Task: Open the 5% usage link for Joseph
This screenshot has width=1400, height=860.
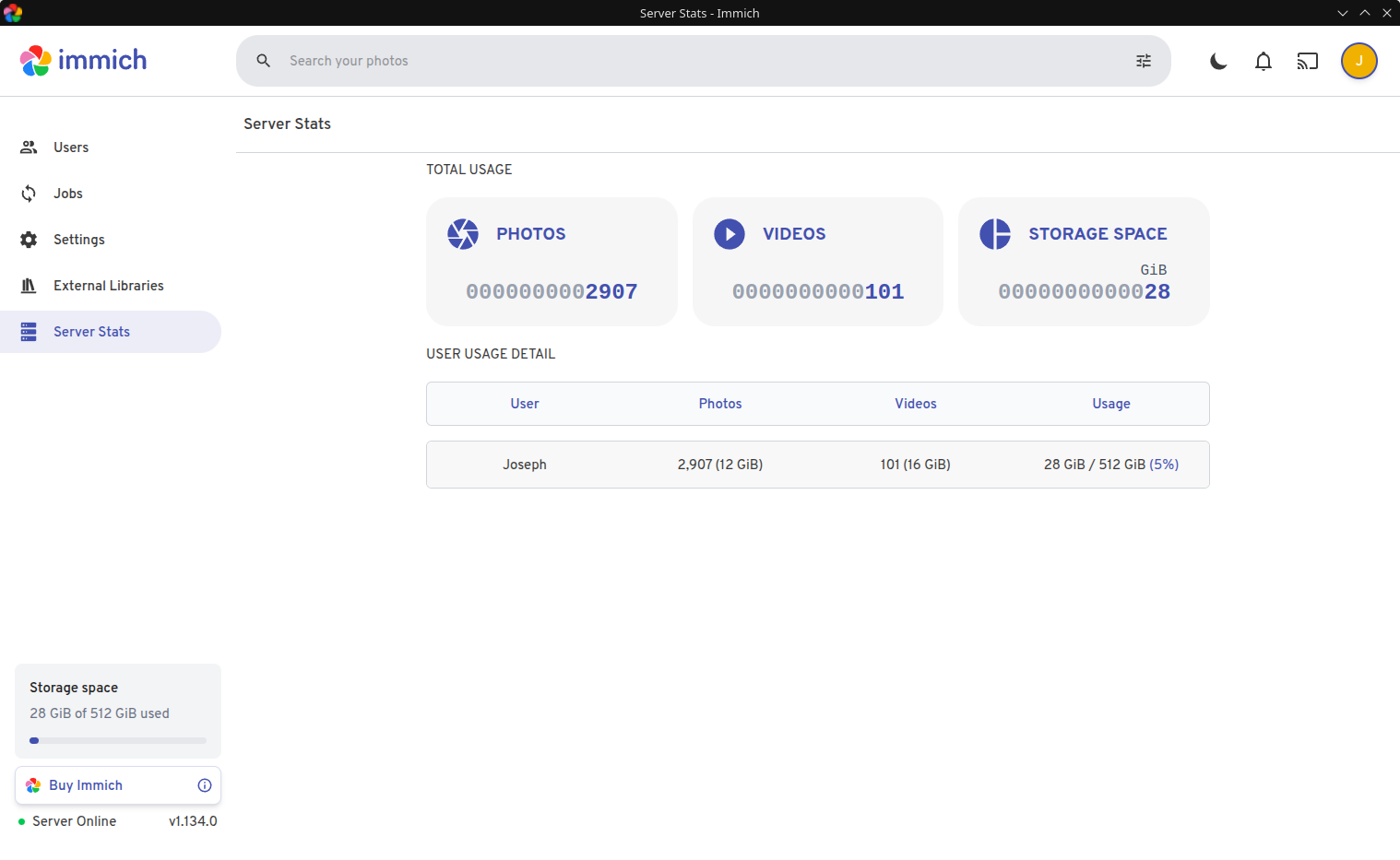Action: pyautogui.click(x=1164, y=464)
